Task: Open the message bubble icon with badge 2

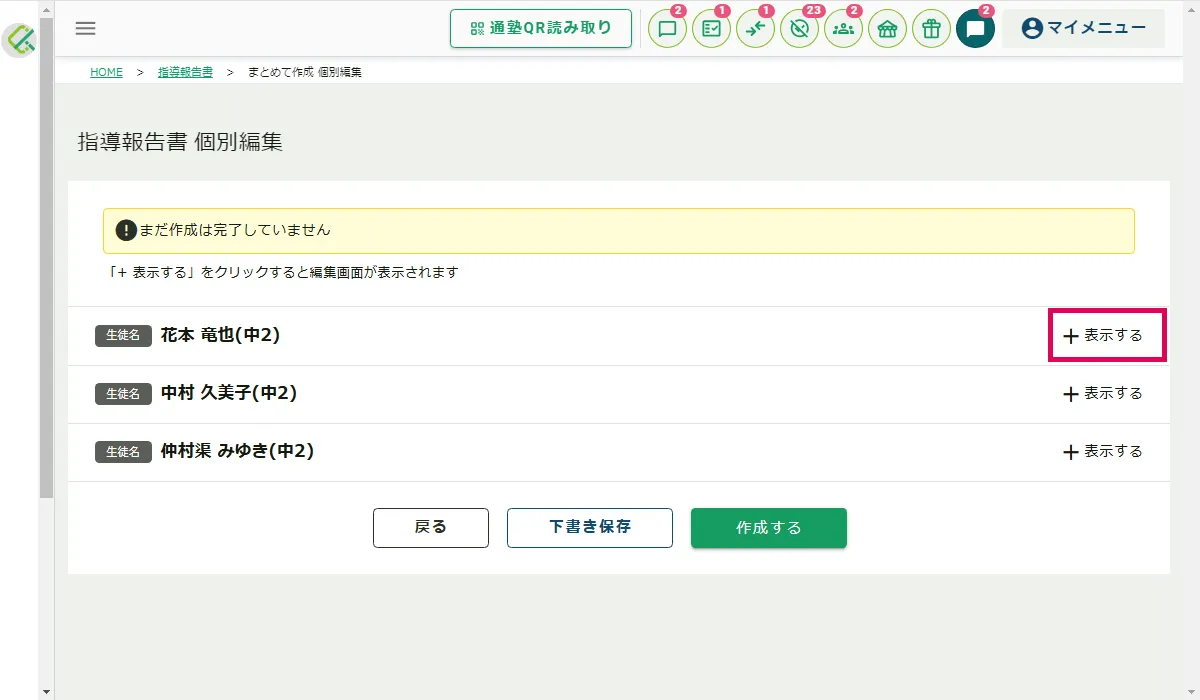Action: pyautogui.click(x=667, y=29)
